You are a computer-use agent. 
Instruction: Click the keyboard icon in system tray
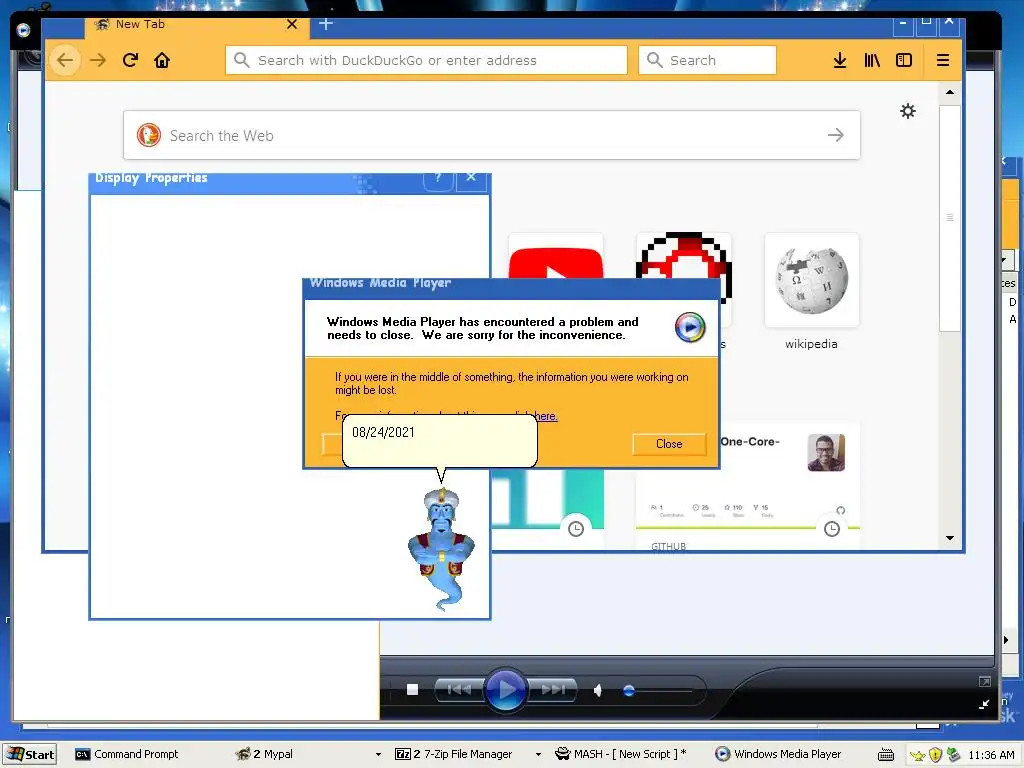point(886,755)
